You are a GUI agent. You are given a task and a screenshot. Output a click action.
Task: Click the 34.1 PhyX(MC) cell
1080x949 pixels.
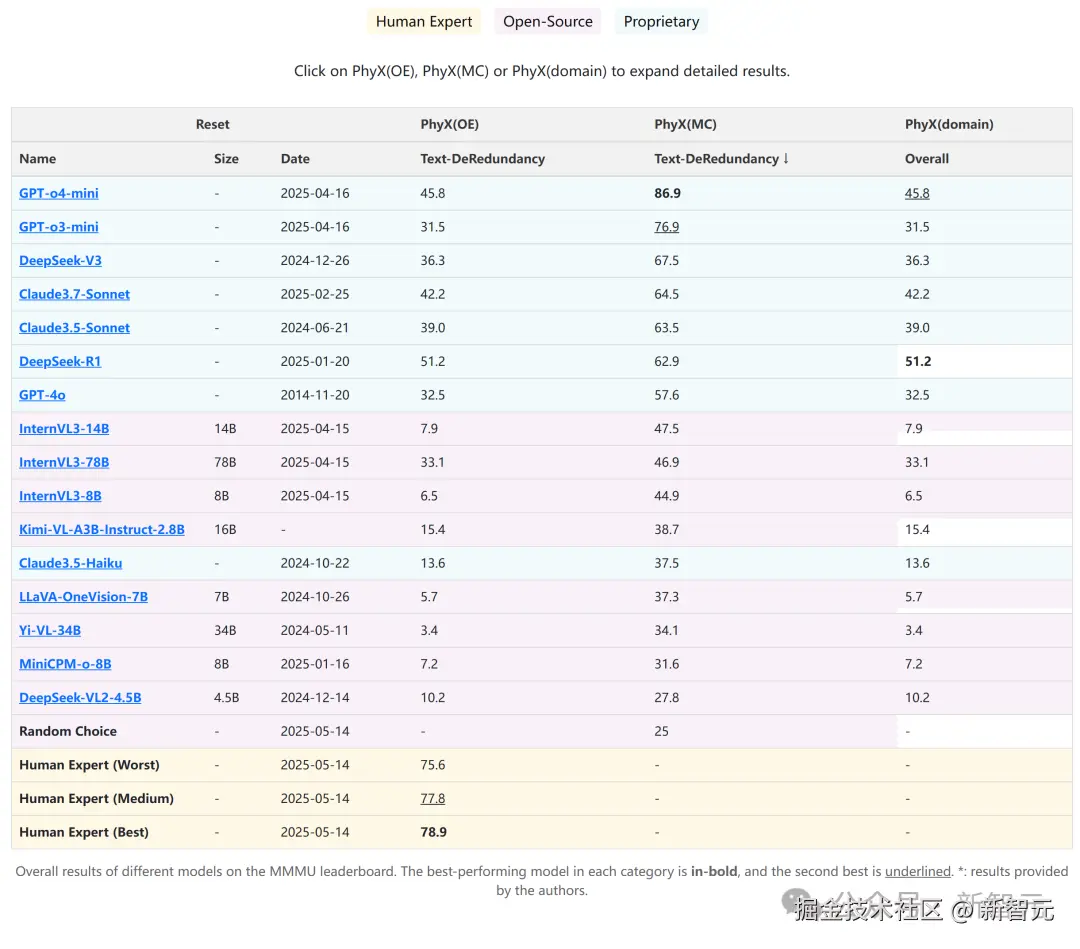[667, 631]
